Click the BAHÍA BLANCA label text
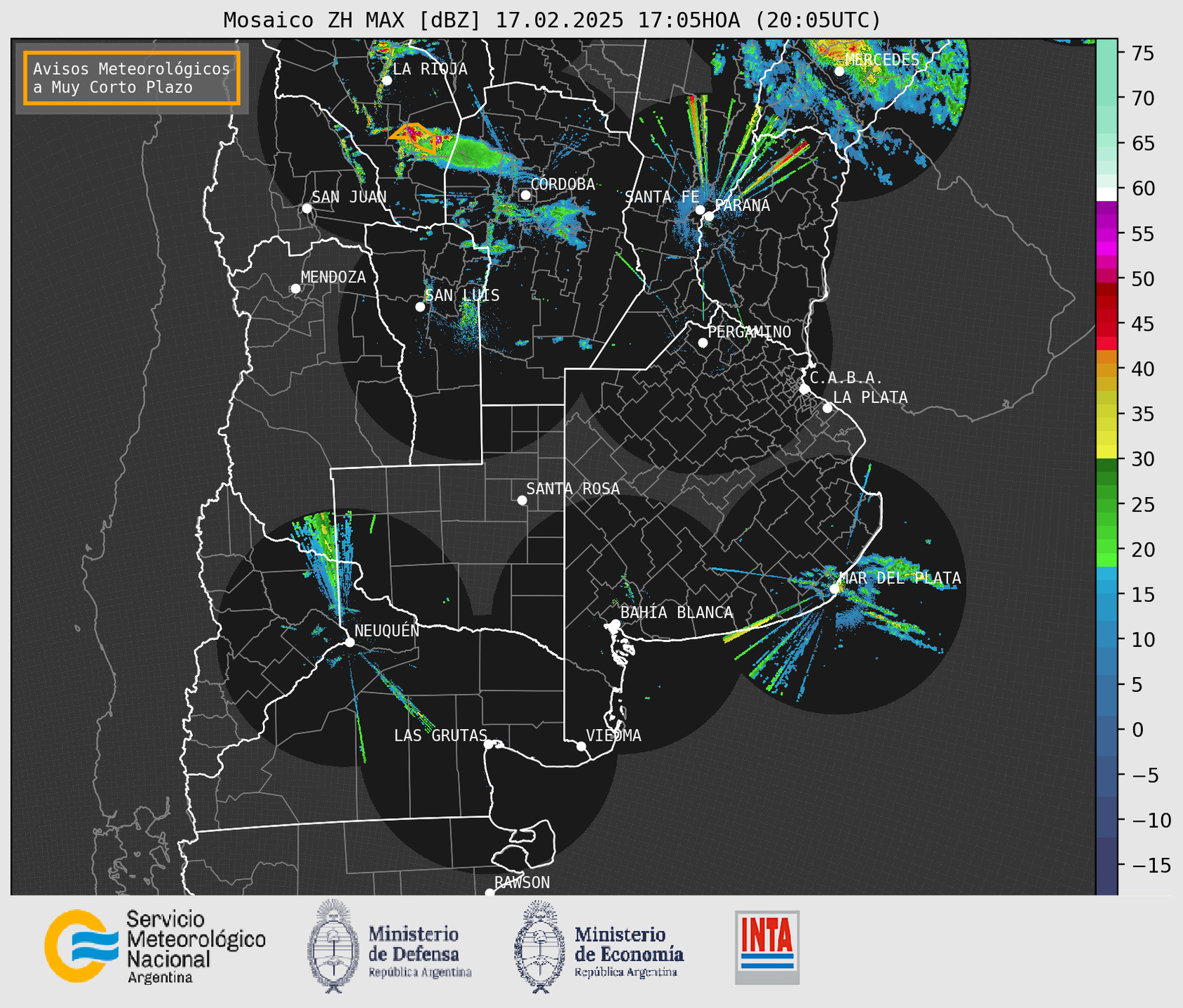 (x=677, y=613)
